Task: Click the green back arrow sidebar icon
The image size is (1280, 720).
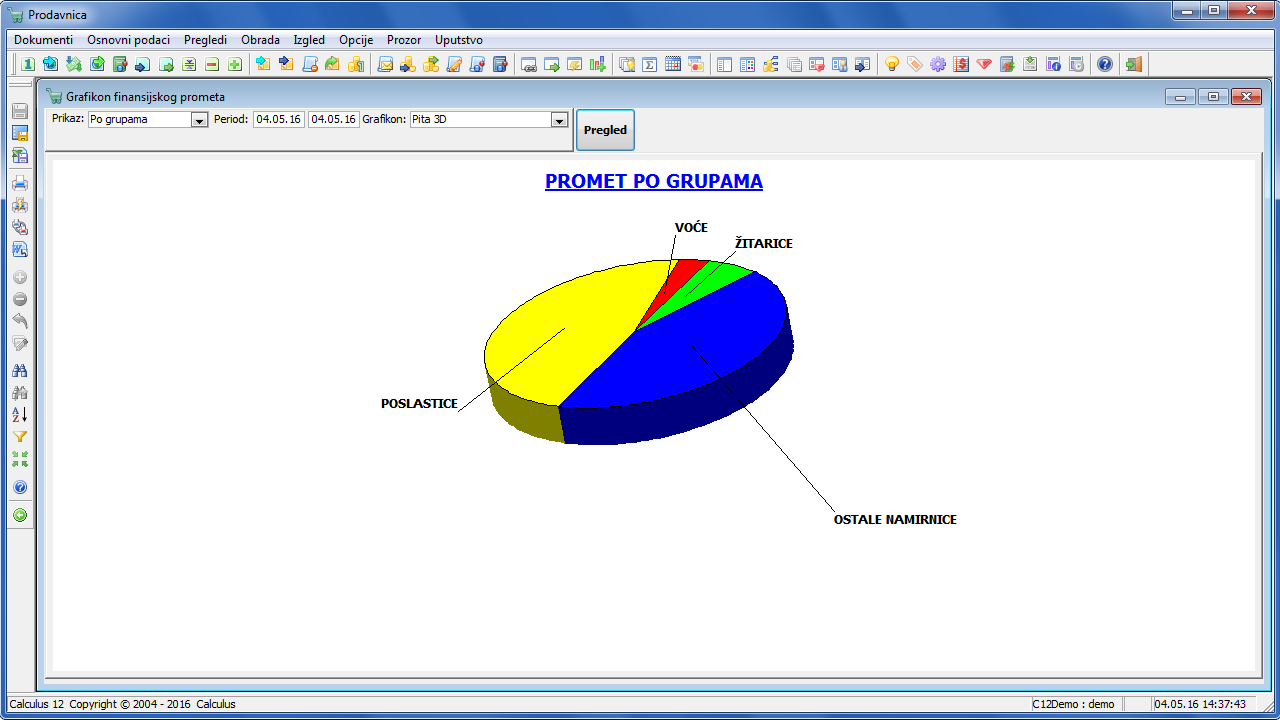Action: click(x=19, y=516)
